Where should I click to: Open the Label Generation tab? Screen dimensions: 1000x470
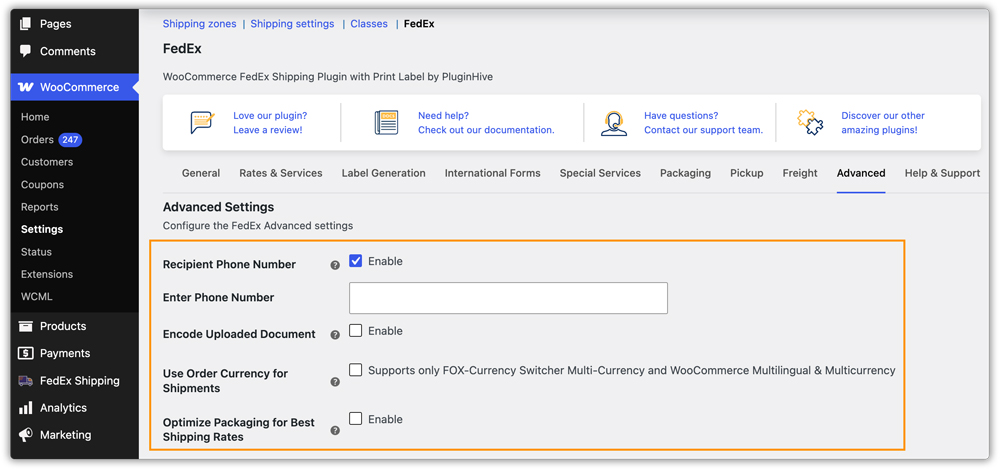click(x=383, y=173)
